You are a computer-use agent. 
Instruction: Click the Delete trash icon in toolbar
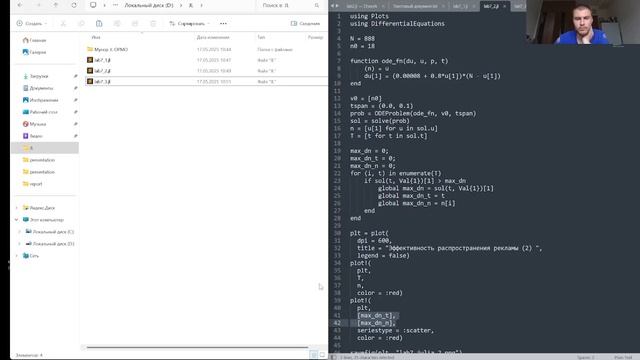tap(153, 24)
